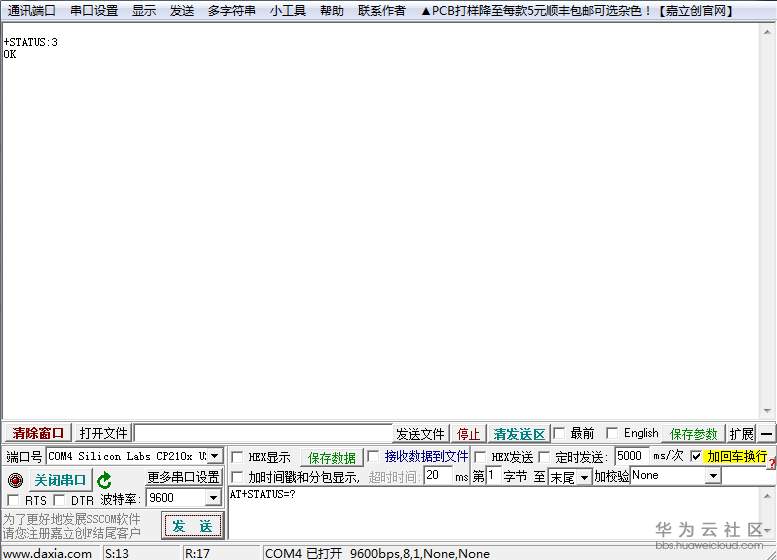Open the 小工具 menu
The height and width of the screenshot is (560, 777).
288,10
